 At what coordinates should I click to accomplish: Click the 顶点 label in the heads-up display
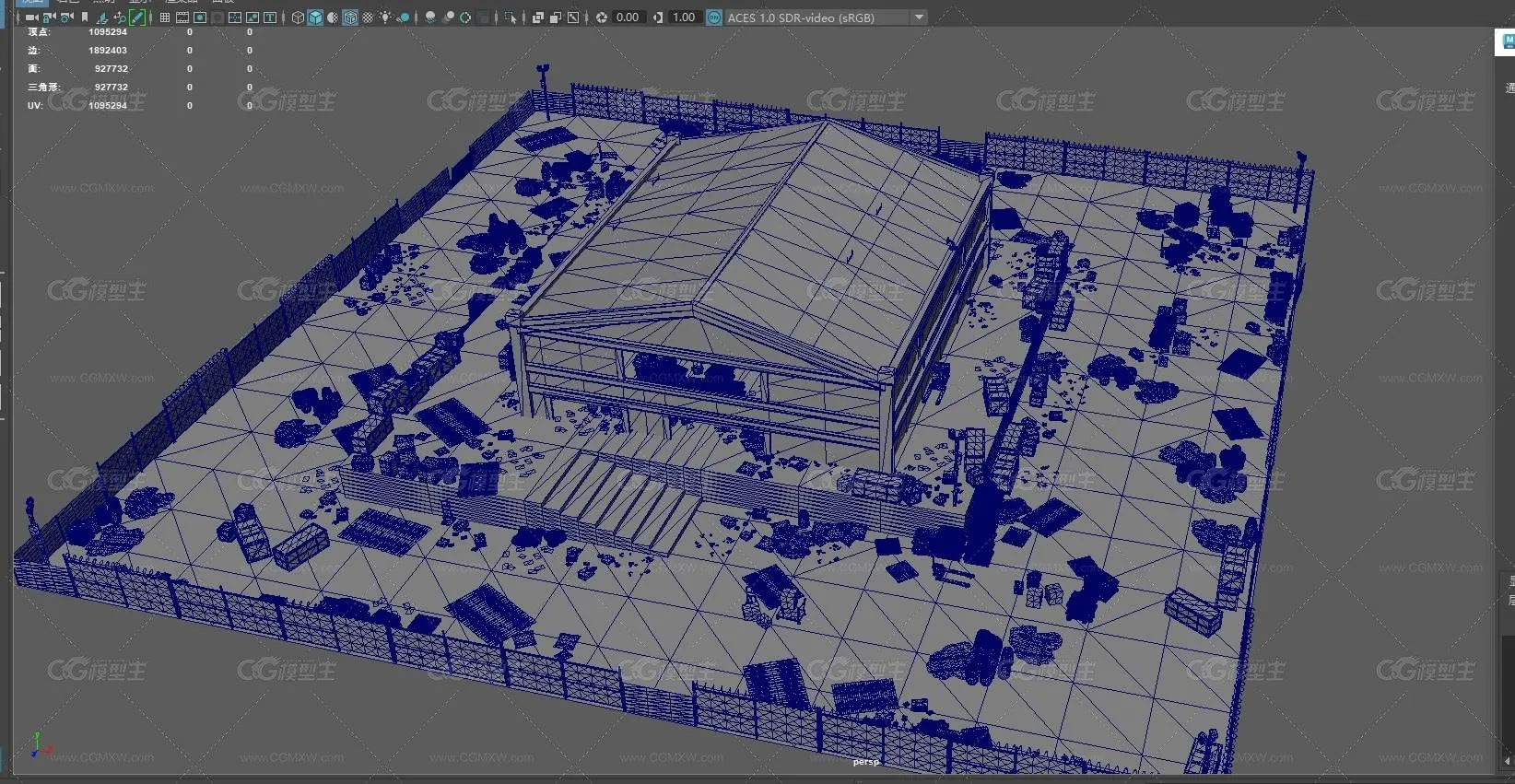click(x=39, y=32)
